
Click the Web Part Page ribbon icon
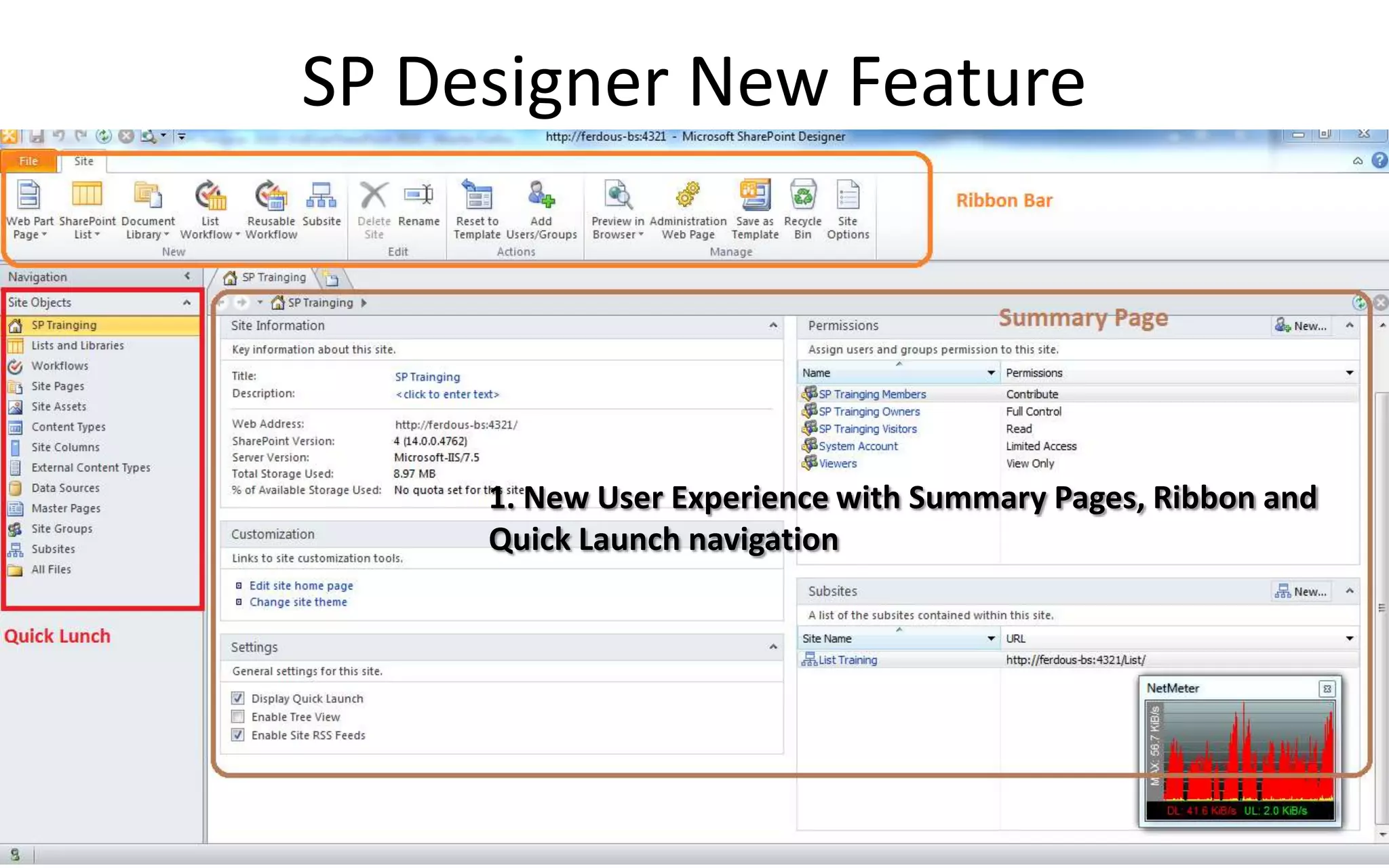(x=29, y=209)
